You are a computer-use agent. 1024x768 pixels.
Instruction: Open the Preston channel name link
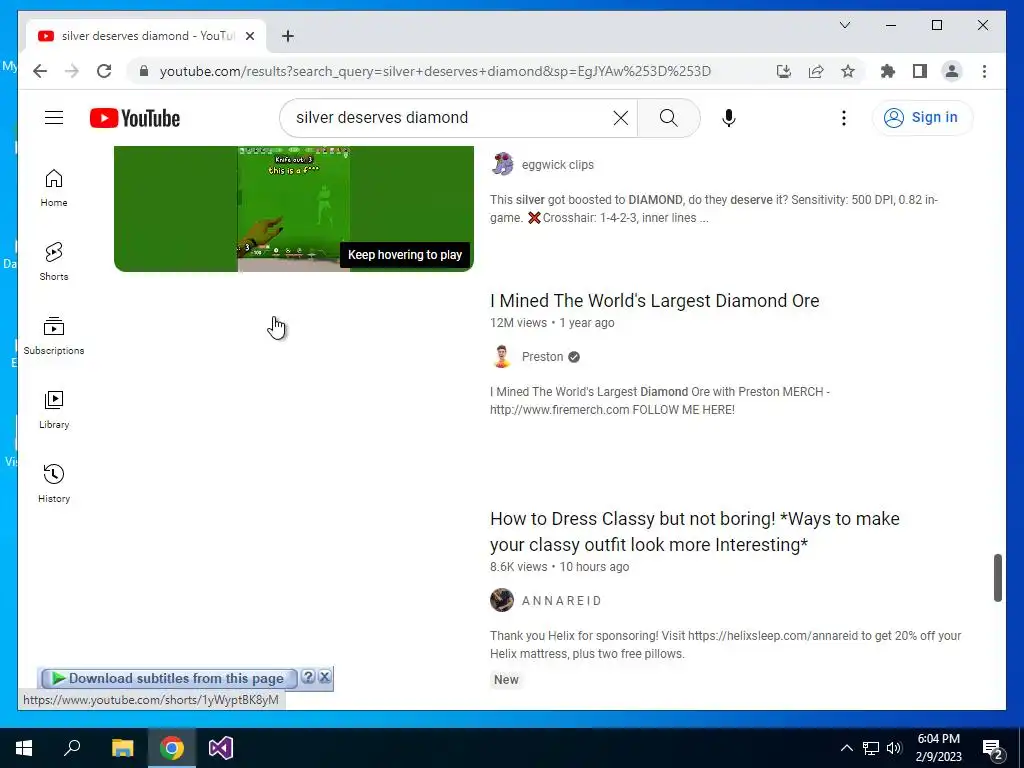pyautogui.click(x=542, y=357)
